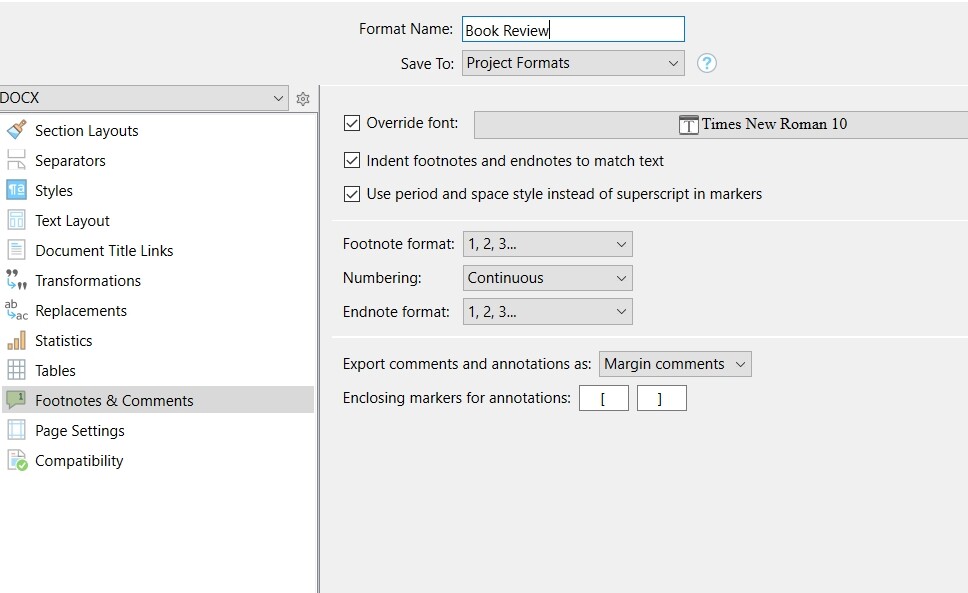The width and height of the screenshot is (968, 593).
Task: Click the Styles paragraph icon
Action: [x=16, y=190]
